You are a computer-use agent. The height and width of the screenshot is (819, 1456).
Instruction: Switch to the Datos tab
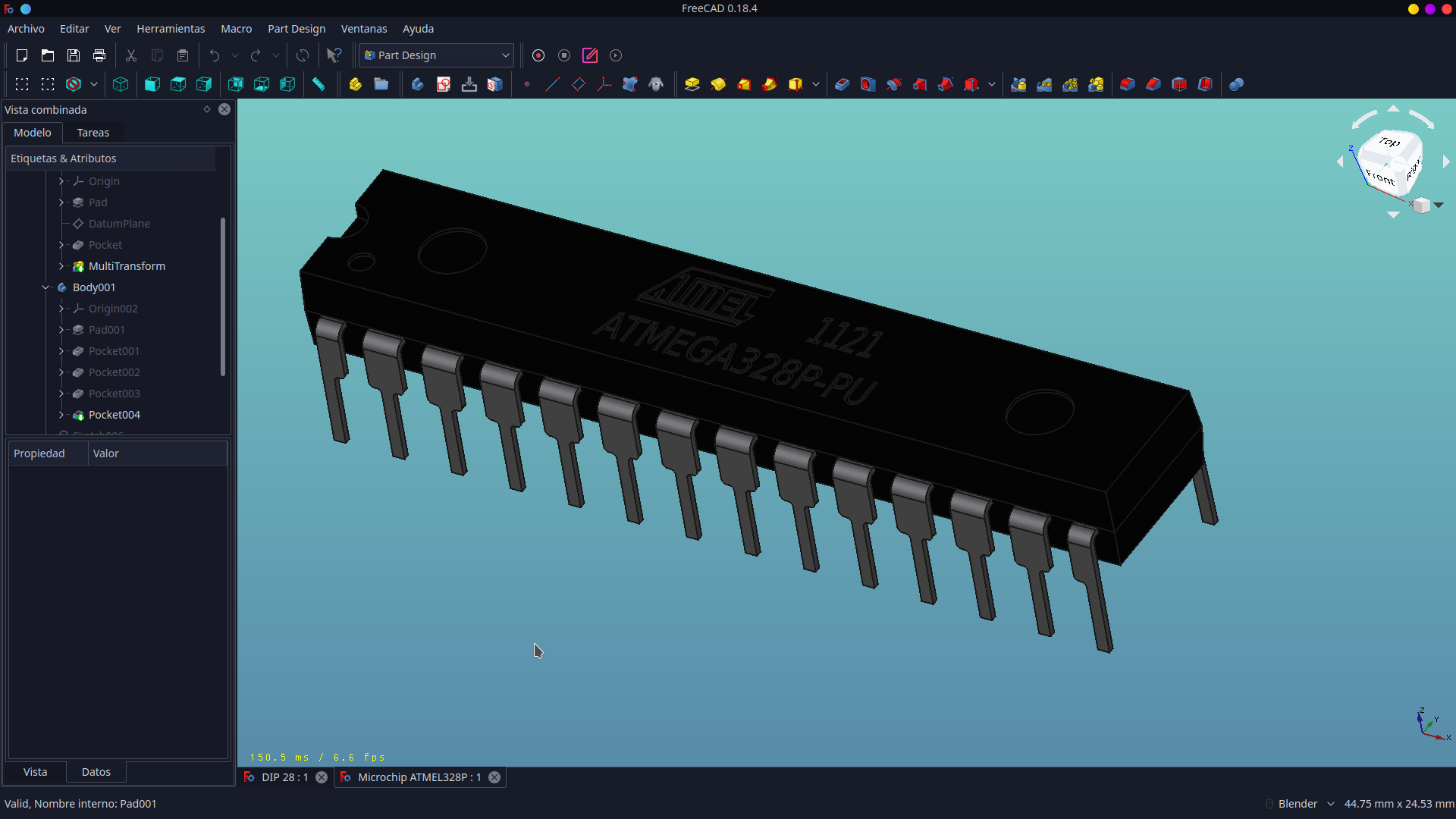[x=96, y=772]
